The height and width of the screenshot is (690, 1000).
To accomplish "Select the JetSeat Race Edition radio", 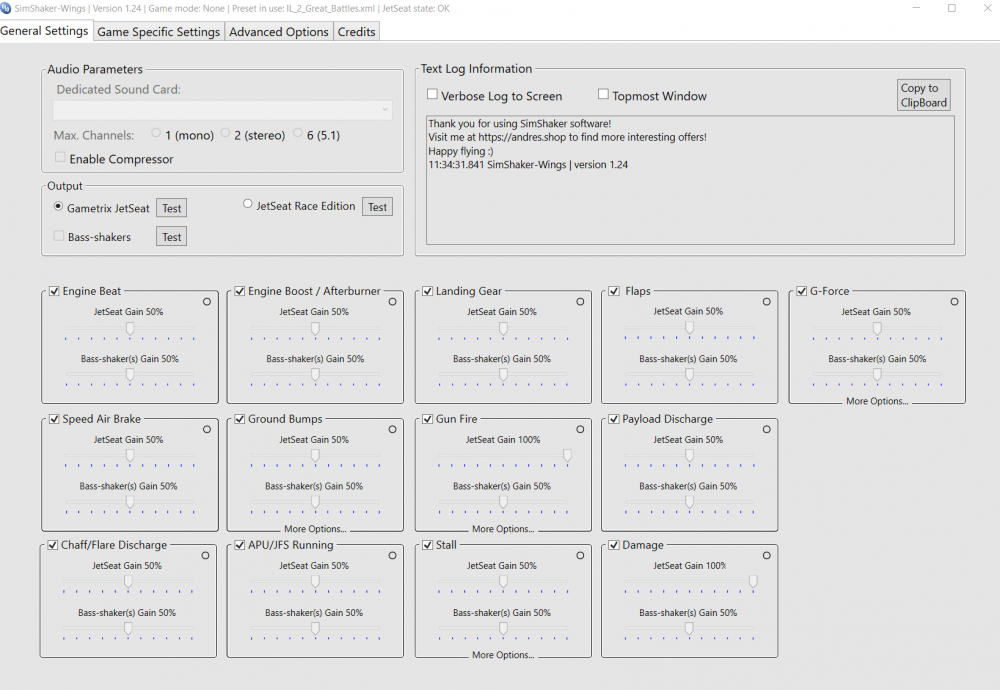I will [247, 204].
